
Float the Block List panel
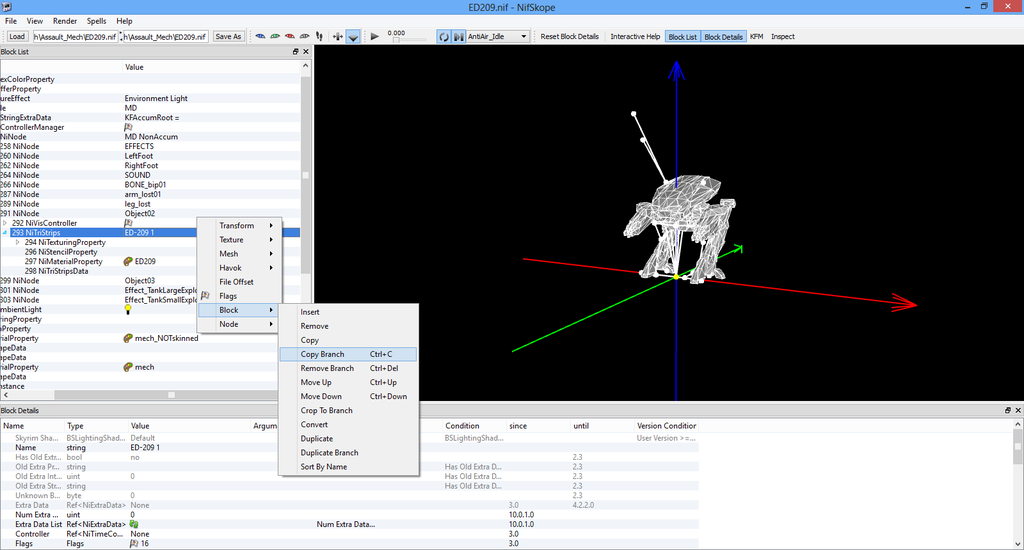[x=295, y=52]
